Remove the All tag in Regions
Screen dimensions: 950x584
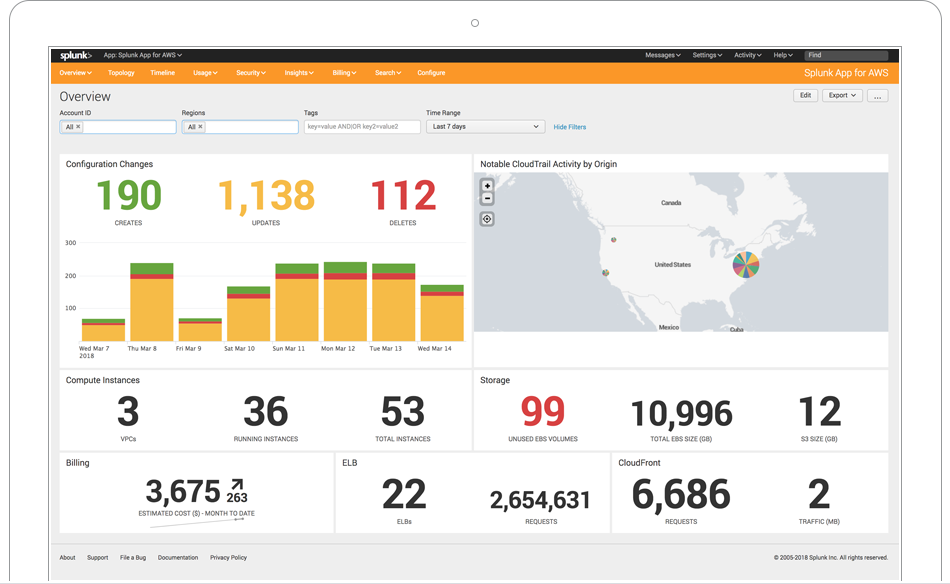point(201,127)
